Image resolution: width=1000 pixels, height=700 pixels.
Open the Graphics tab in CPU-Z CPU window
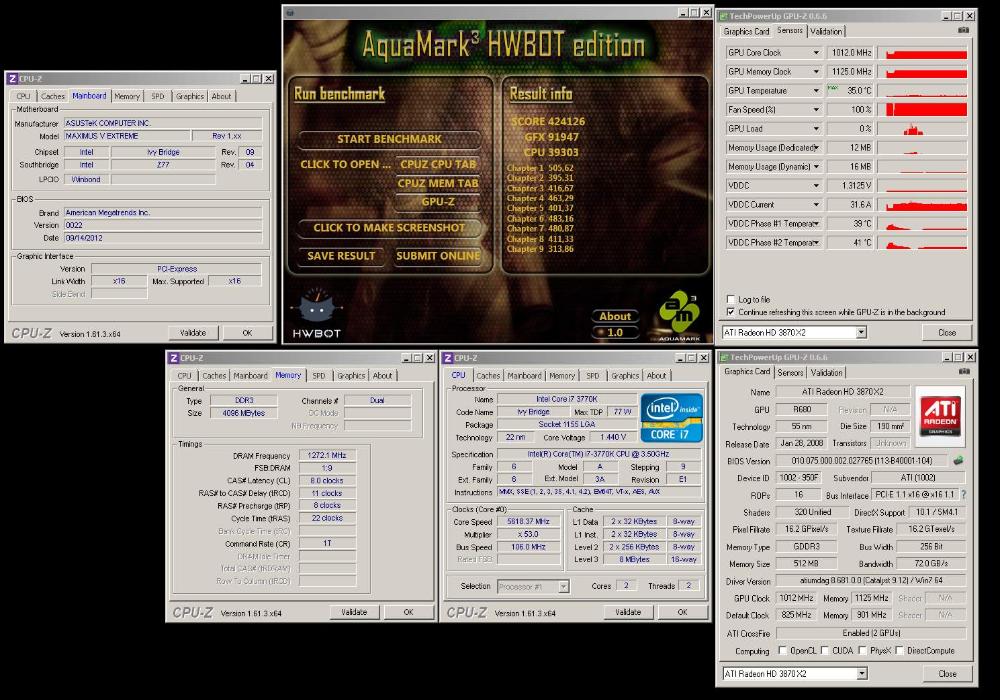[625, 376]
